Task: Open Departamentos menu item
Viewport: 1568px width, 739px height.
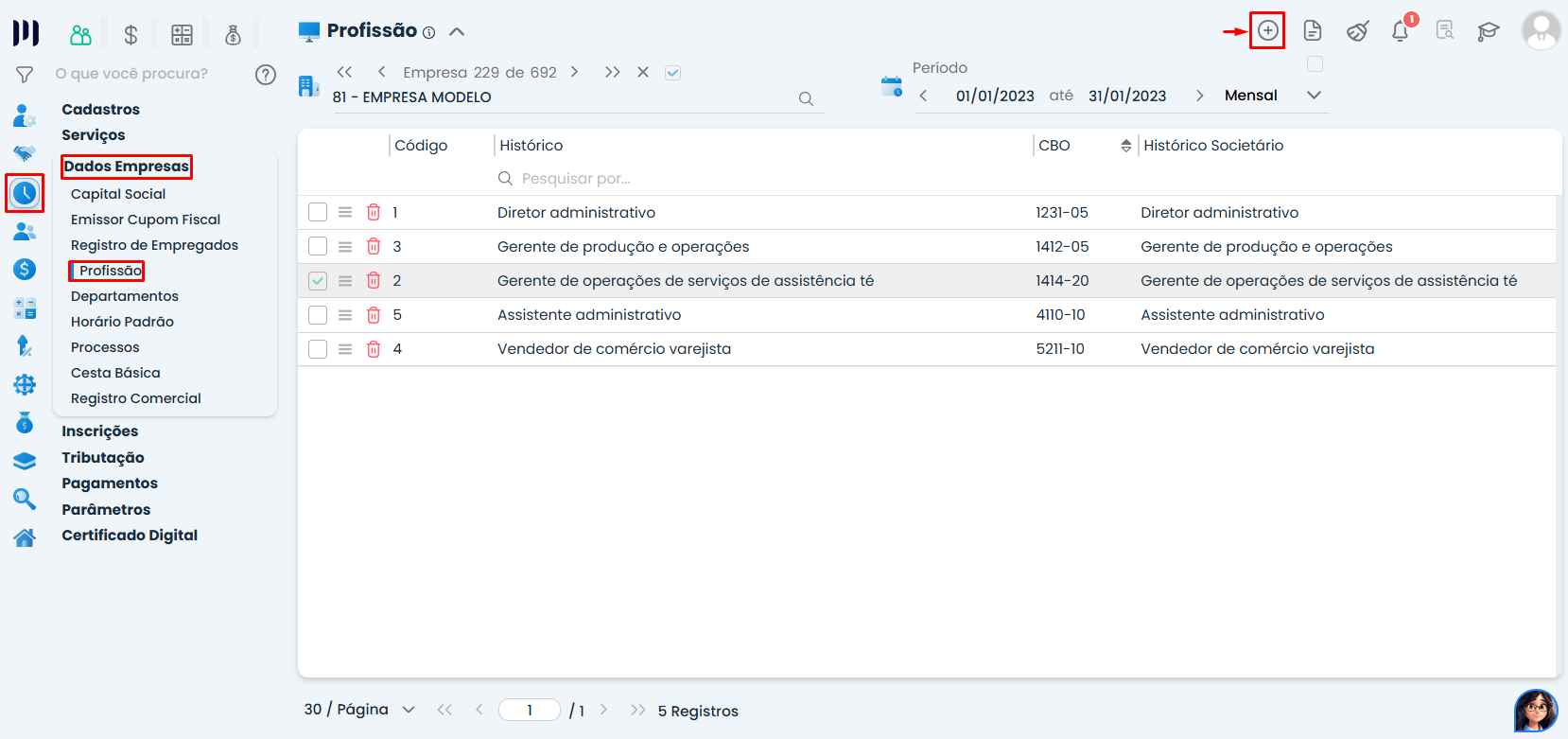Action: tap(125, 296)
